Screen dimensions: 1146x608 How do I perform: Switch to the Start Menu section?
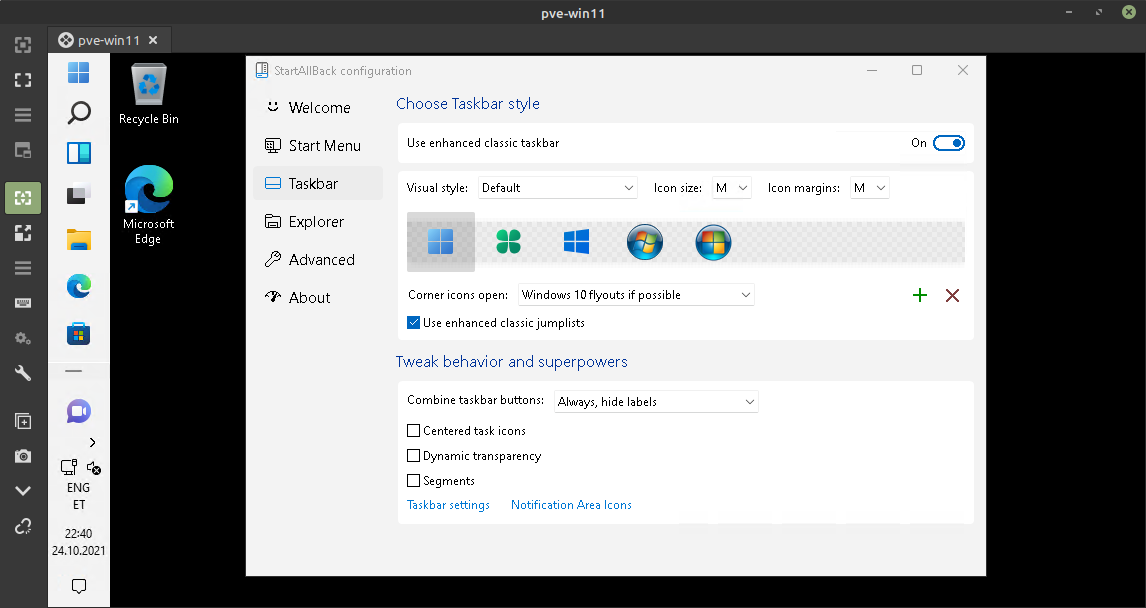click(324, 146)
